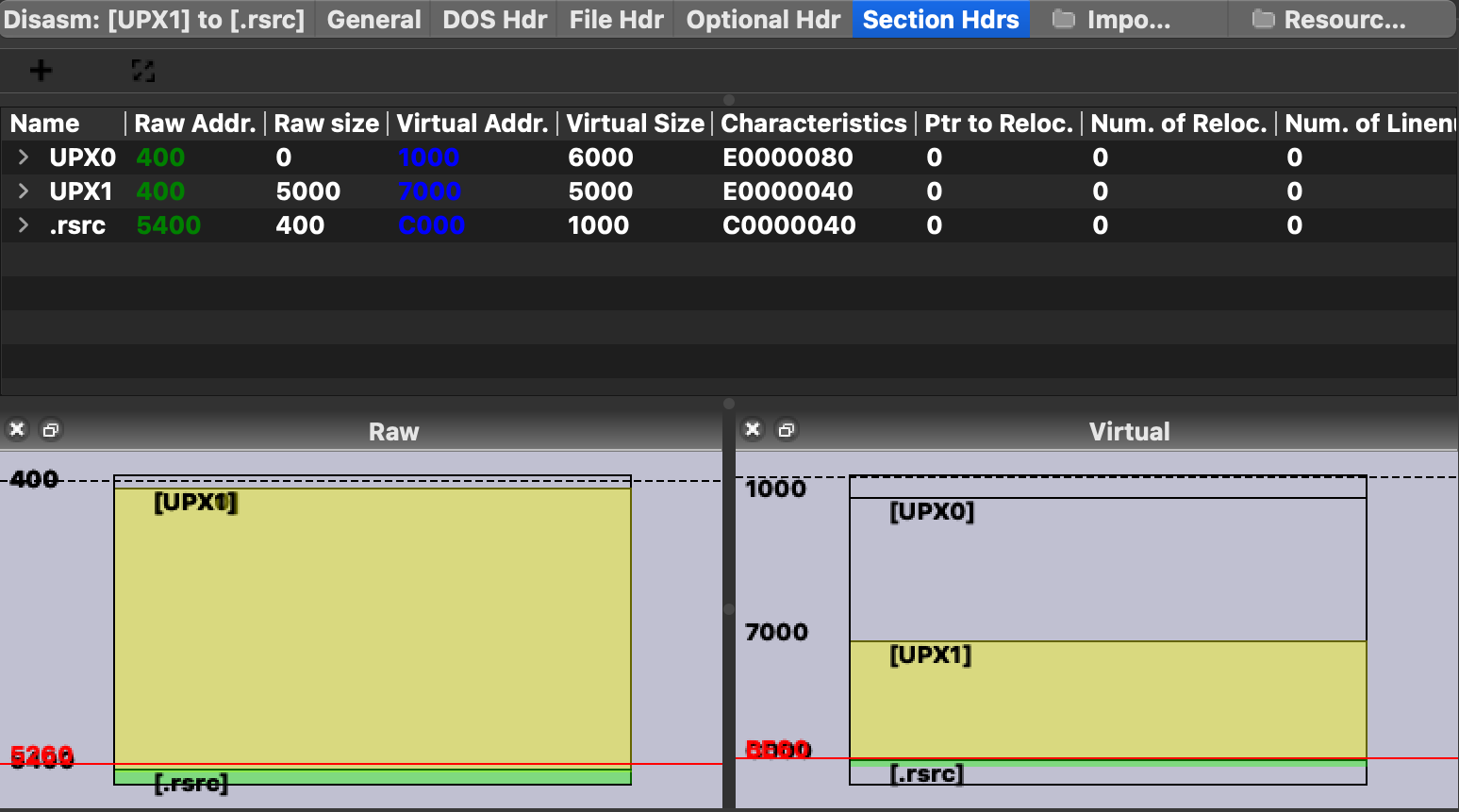Select the Section Hdrs tab
1459x812 pixels.
click(x=940, y=19)
